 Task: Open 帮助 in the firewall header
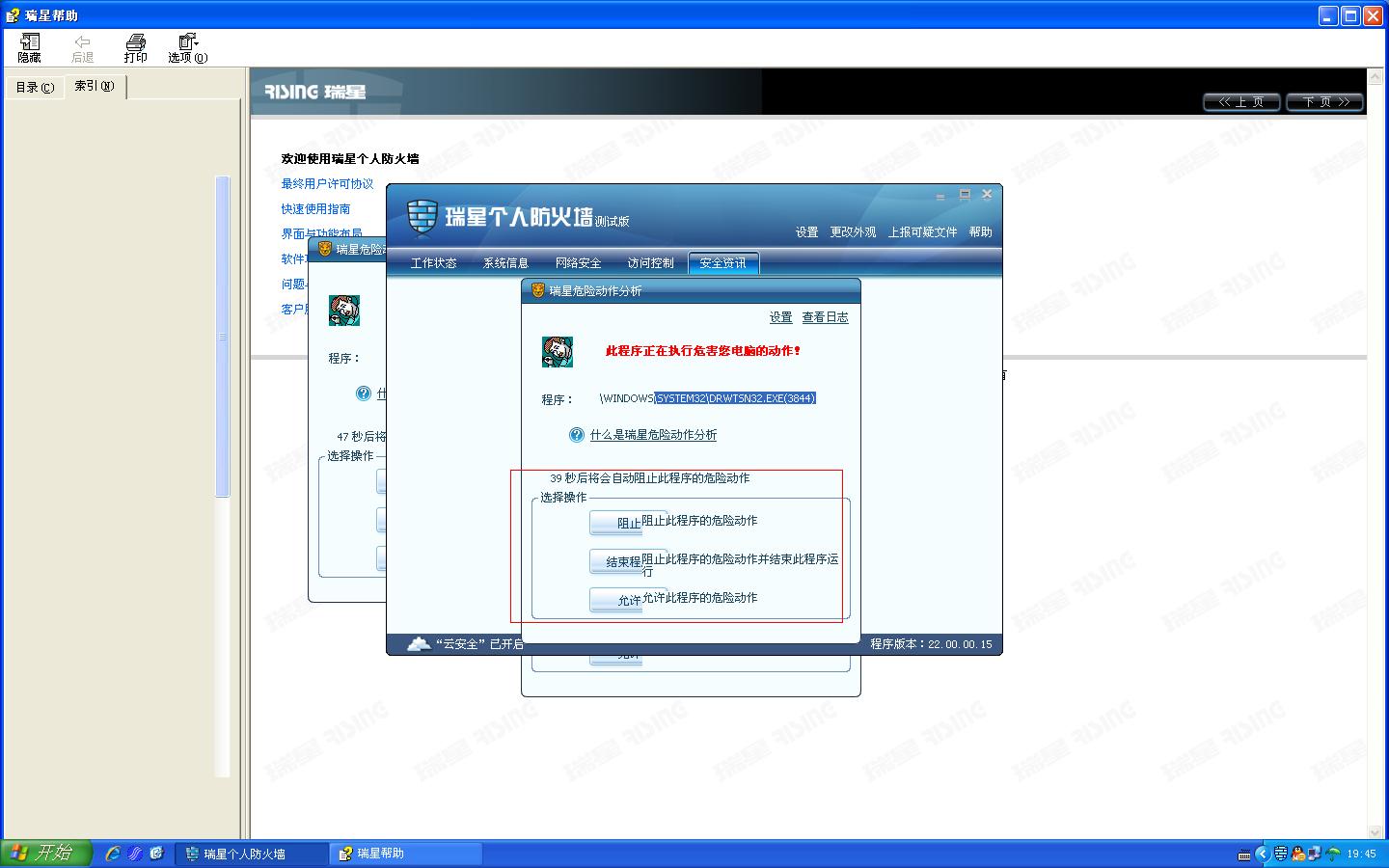click(x=981, y=232)
